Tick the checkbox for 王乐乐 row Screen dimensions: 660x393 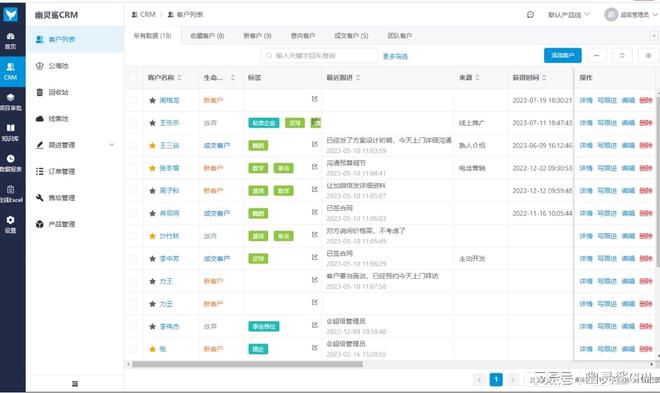133,123
